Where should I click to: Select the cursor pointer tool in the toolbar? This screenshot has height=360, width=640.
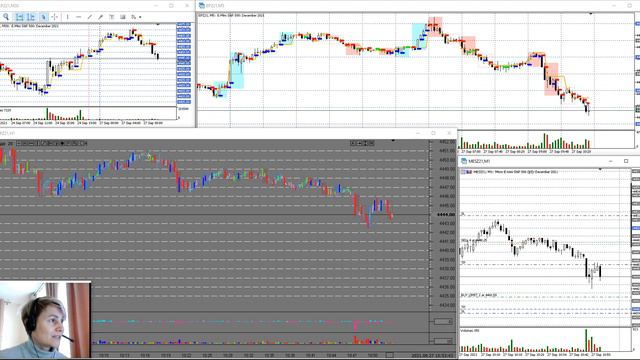[x=43, y=17]
